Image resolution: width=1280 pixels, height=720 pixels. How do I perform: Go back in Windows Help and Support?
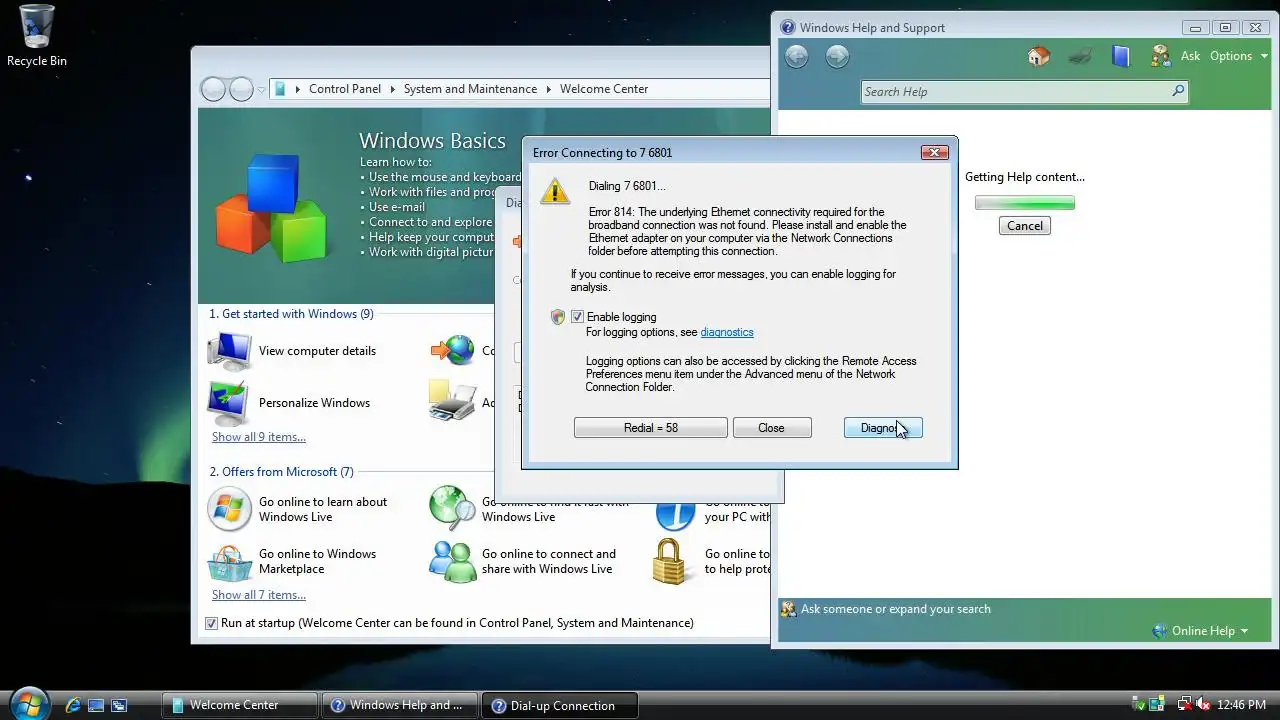(796, 57)
